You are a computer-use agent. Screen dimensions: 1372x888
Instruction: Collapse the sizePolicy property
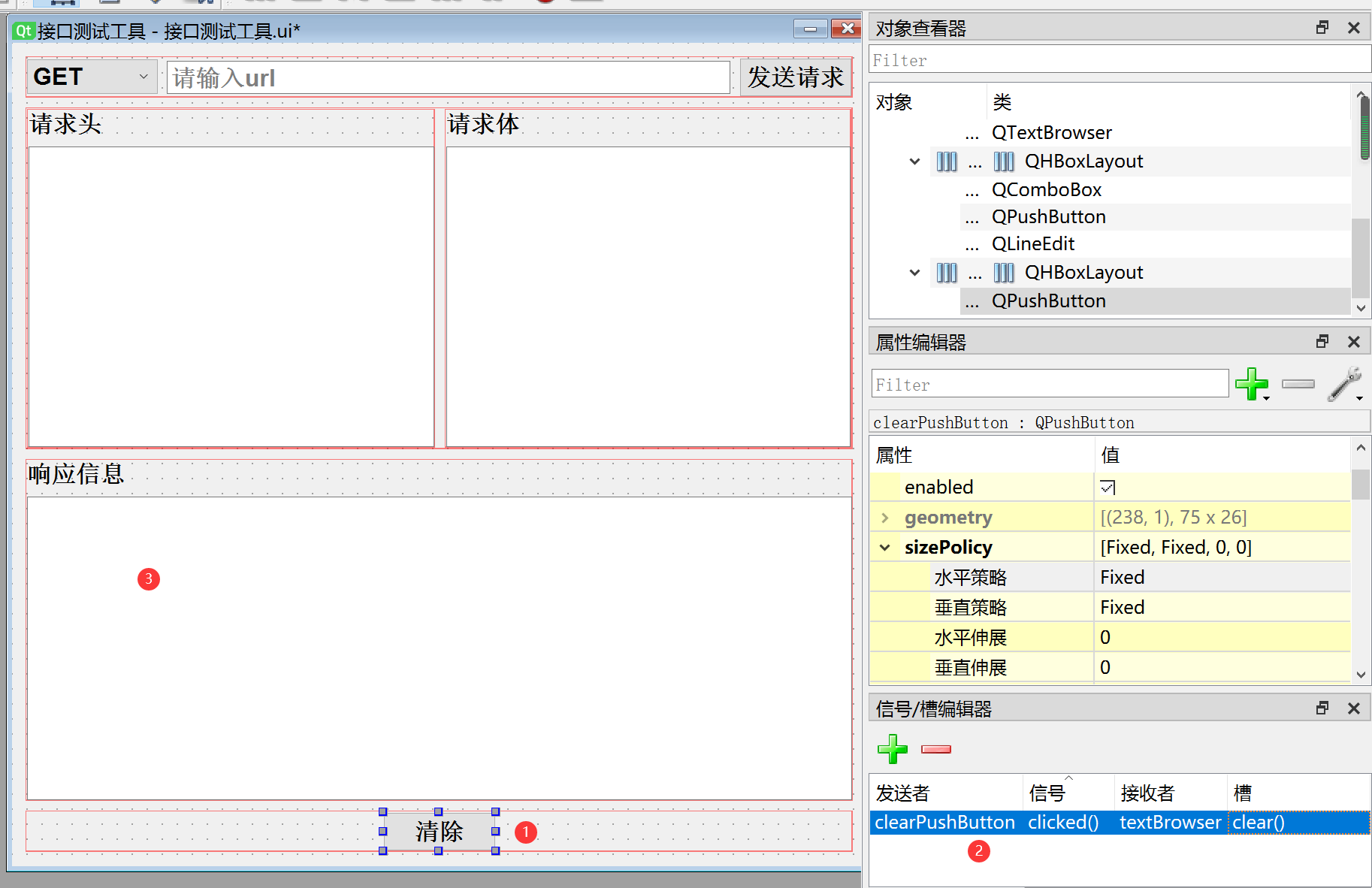[885, 548]
